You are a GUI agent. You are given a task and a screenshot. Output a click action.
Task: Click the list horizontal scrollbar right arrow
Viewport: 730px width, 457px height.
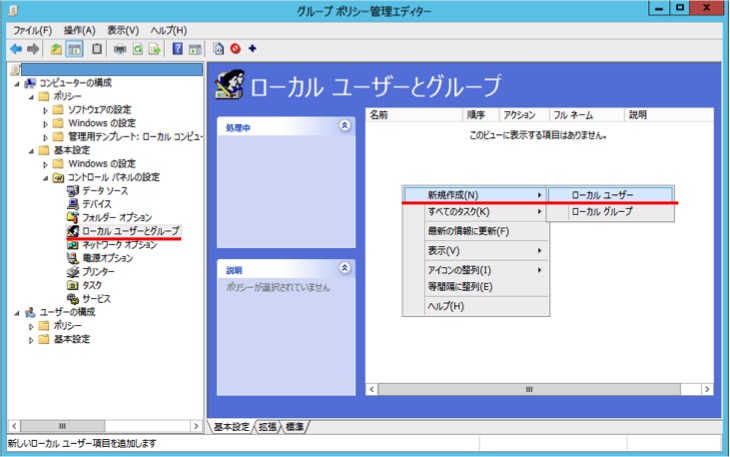(707, 389)
